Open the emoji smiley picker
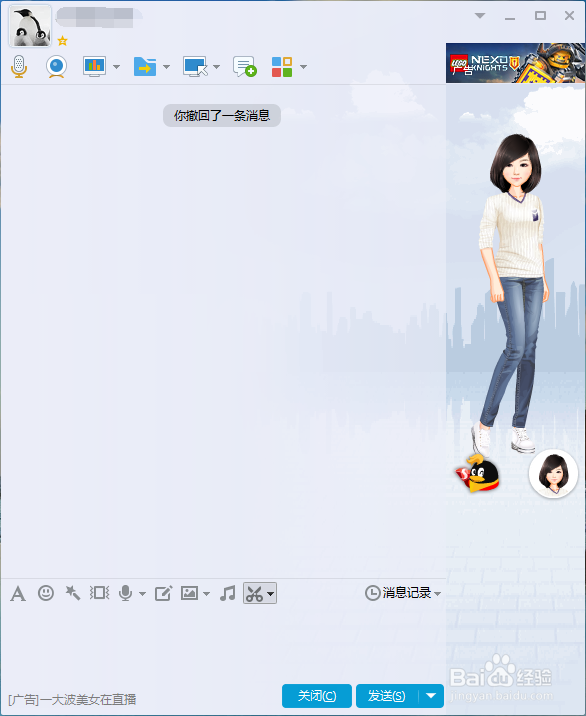586x716 pixels. coord(46,593)
